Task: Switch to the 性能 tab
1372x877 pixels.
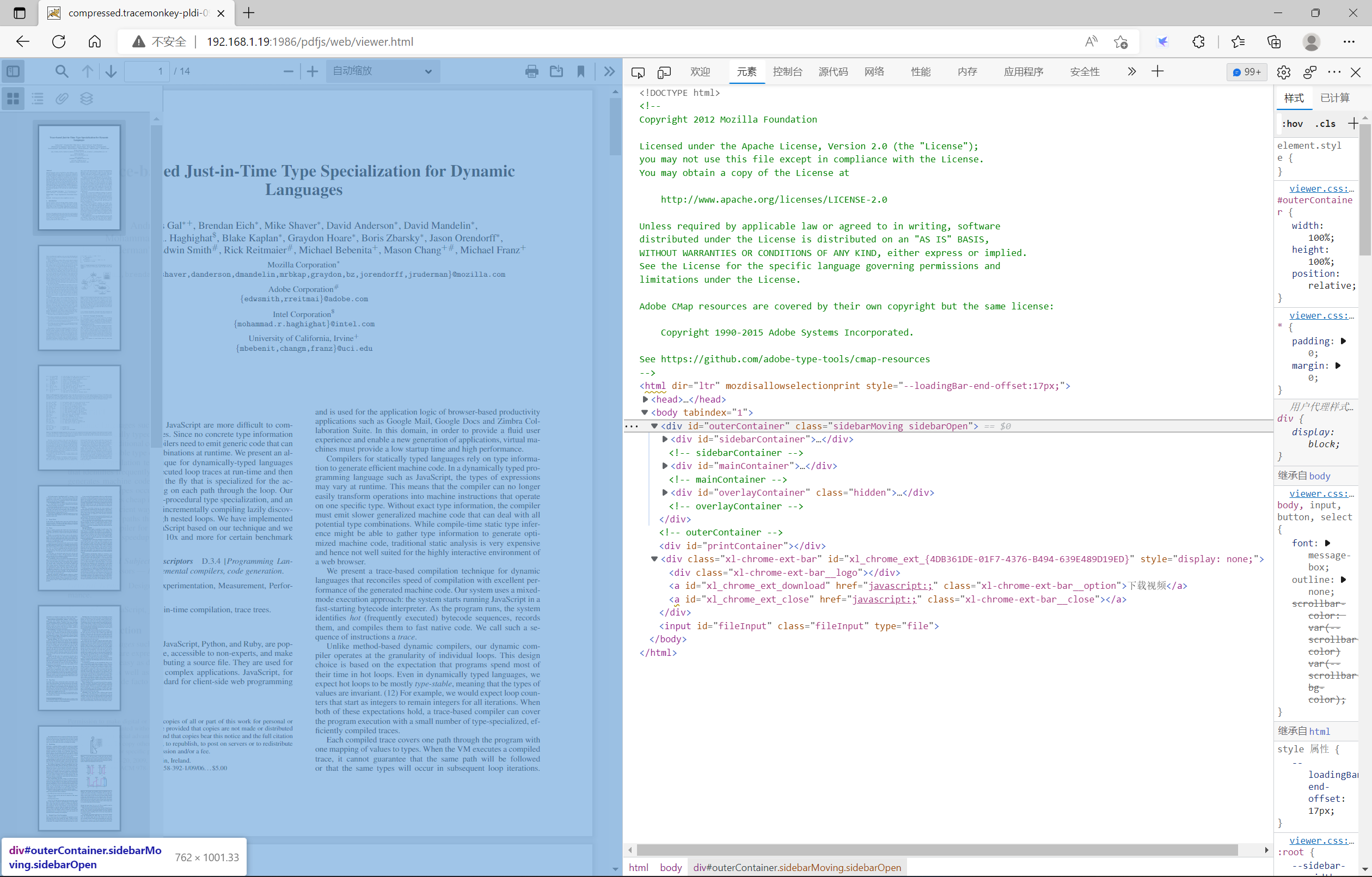Action: 921,72
